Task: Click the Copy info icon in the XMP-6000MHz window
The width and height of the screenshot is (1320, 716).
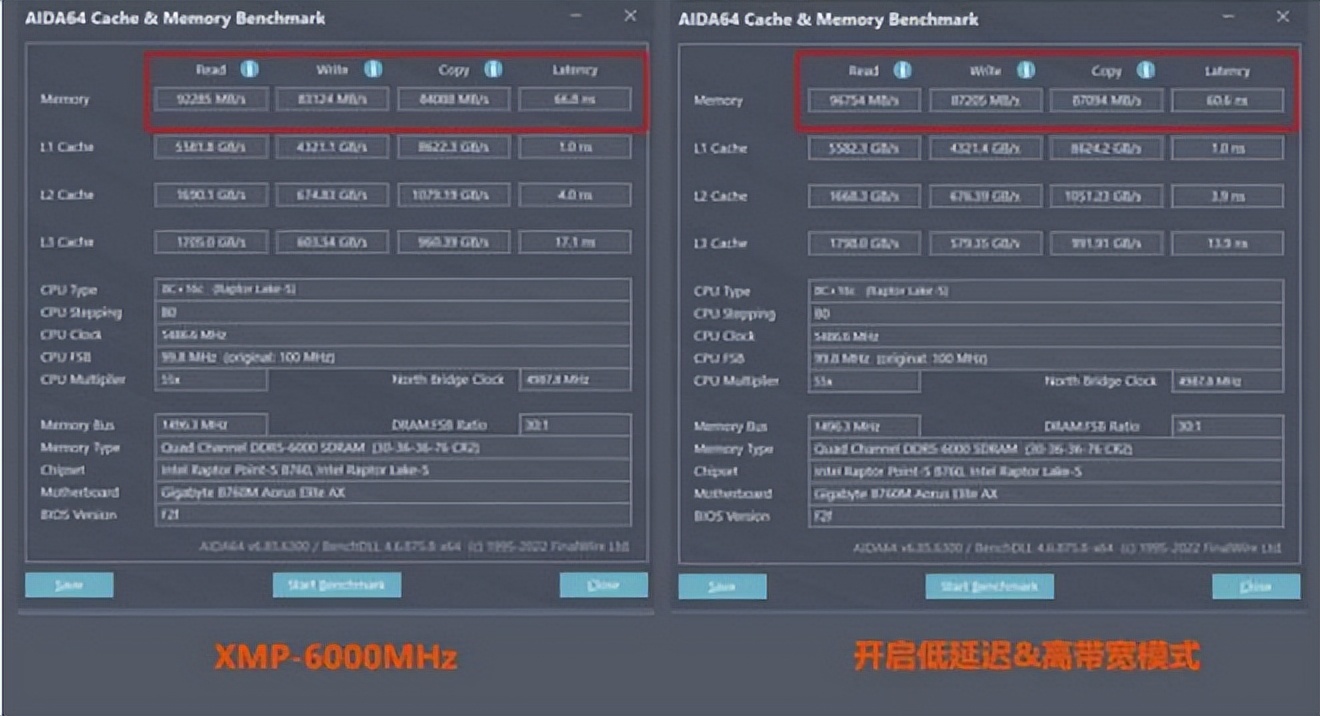Action: point(493,70)
